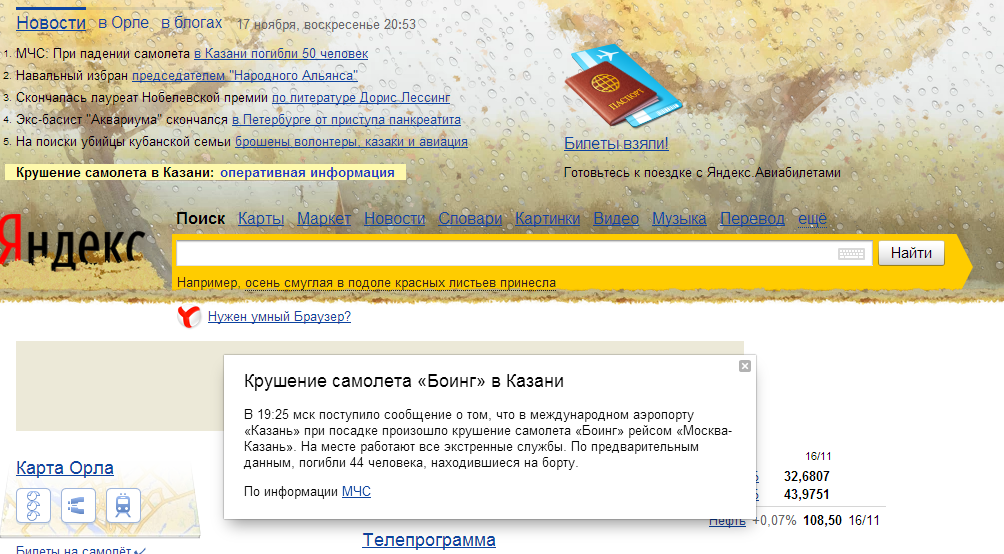The image size is (1004, 554).
Task: Click the Yandex Browser red Y icon
Action: tap(189, 316)
